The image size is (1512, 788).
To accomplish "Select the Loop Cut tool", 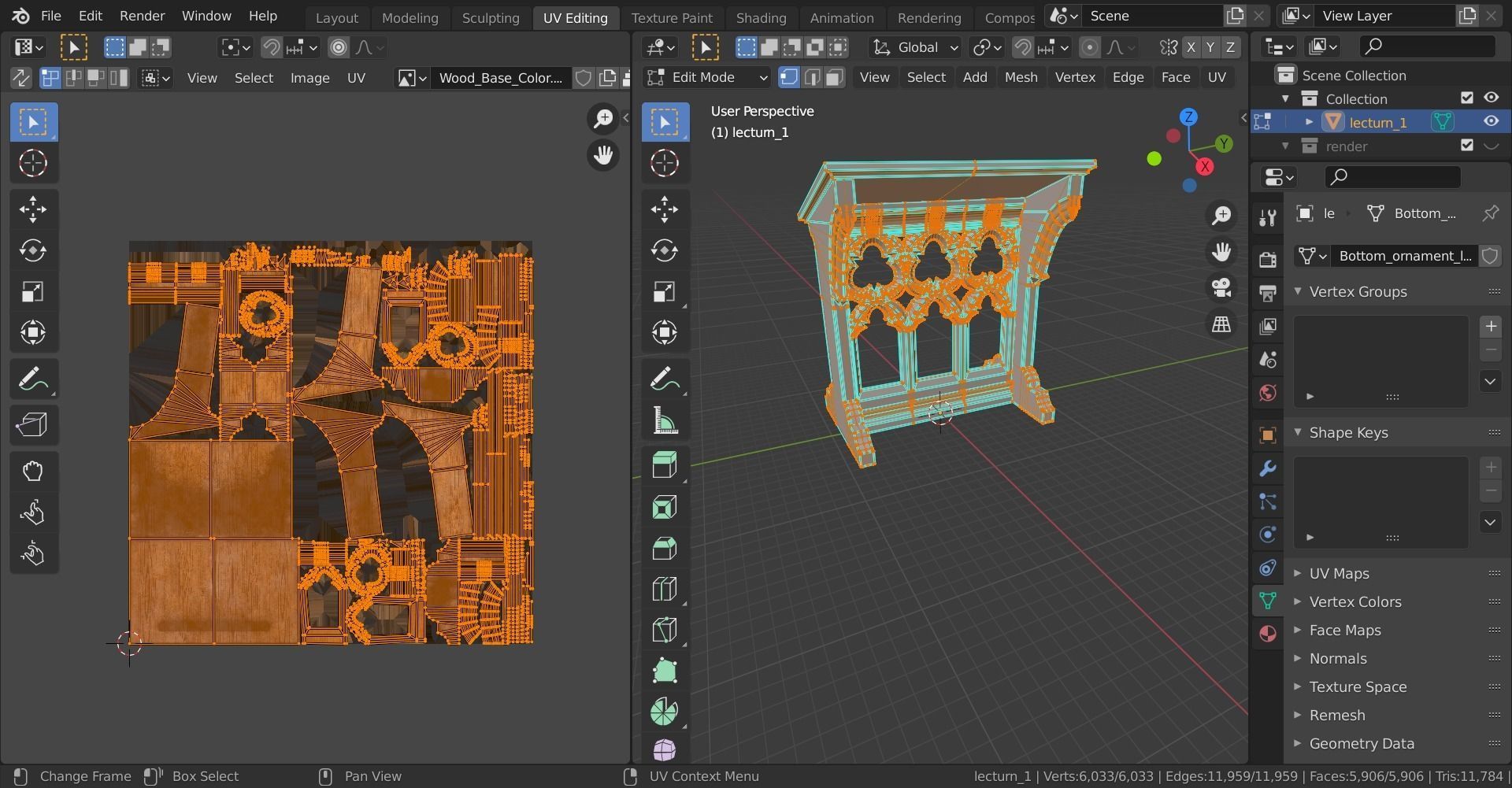I will pyautogui.click(x=665, y=589).
